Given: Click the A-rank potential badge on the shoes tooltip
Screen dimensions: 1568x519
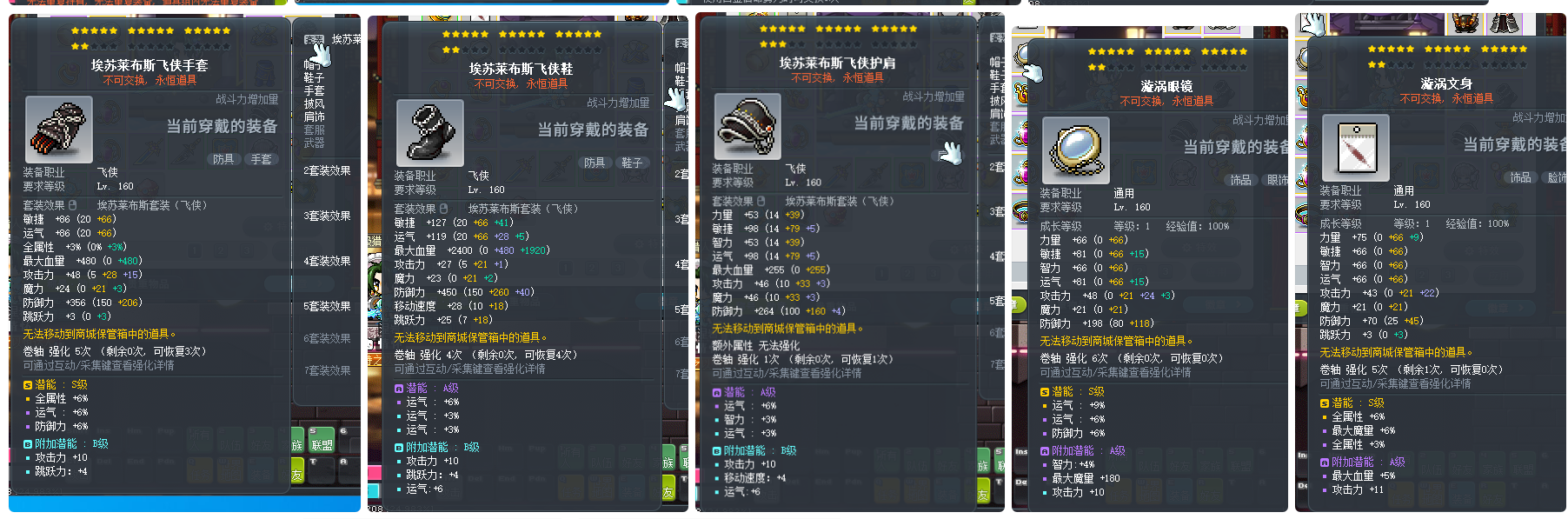Looking at the screenshot, I should (399, 389).
